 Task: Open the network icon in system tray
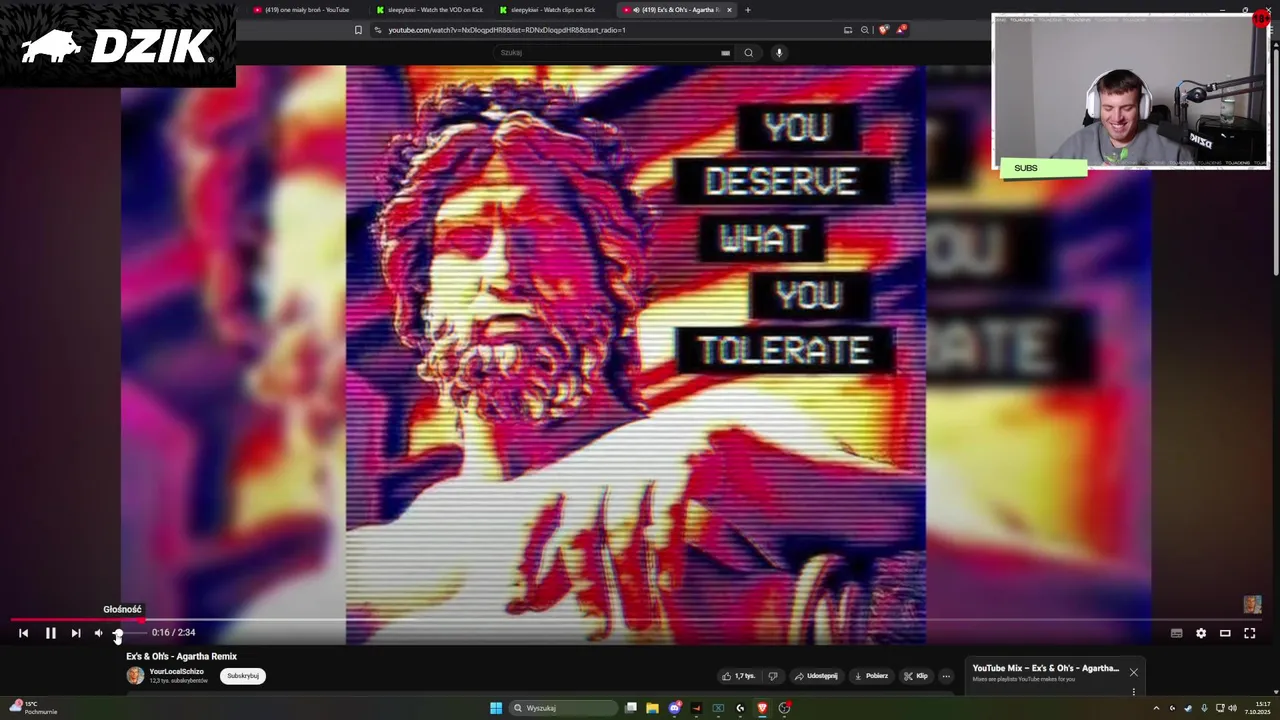1220,708
